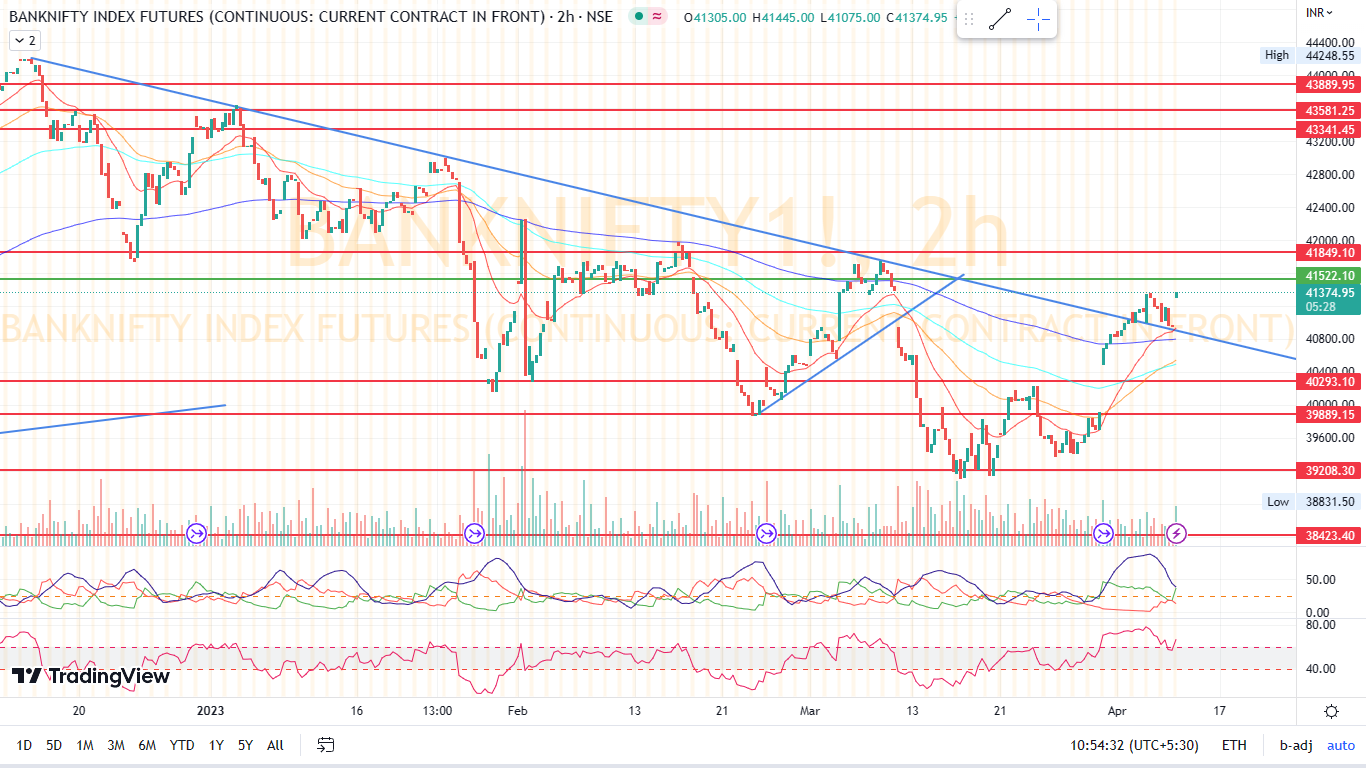Click the 43581.25 horizontal line price label
This screenshot has width=1366, height=768.
(1329, 111)
